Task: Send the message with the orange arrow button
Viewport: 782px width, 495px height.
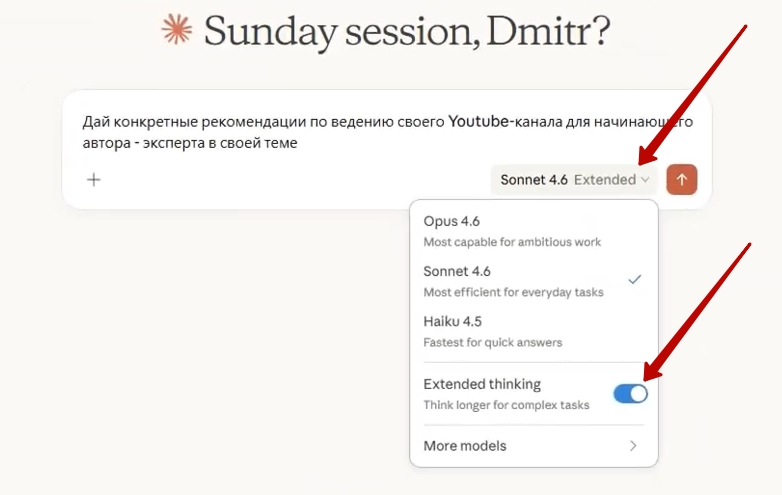Action: (682, 180)
